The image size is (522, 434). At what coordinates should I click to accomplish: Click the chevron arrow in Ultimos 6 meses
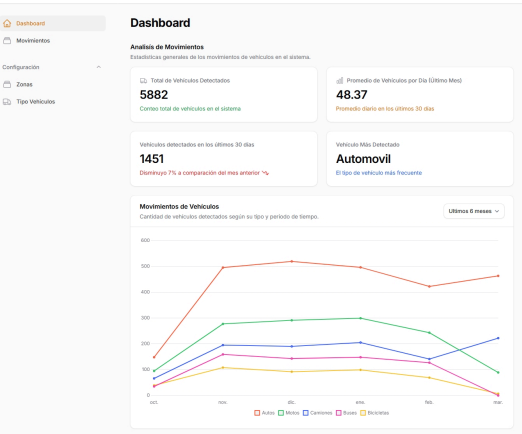[497, 211]
